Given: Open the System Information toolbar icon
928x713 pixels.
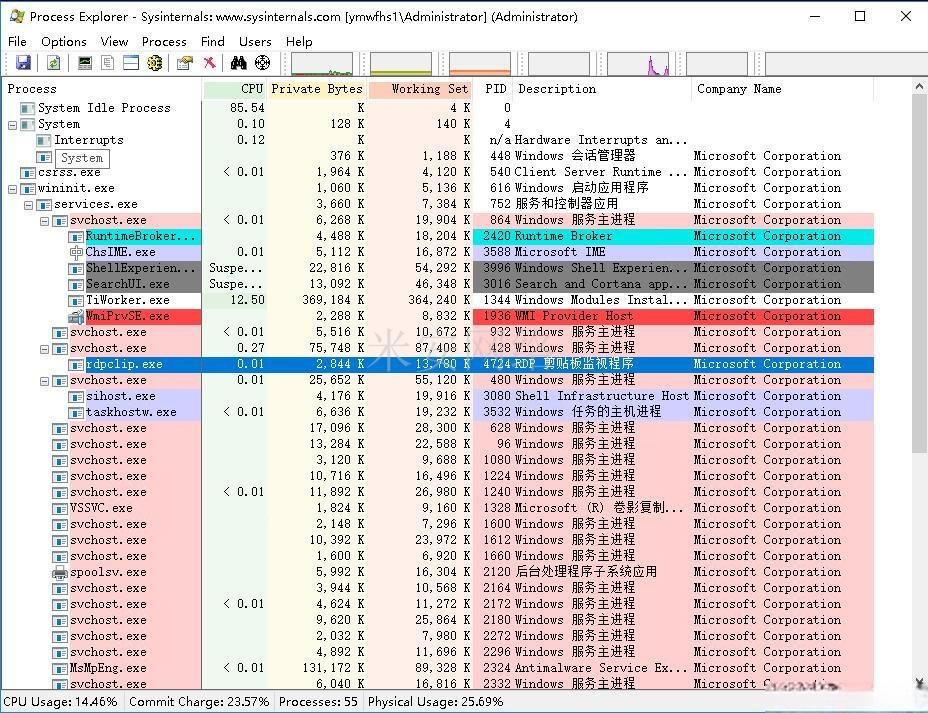Looking at the screenshot, I should (85, 63).
